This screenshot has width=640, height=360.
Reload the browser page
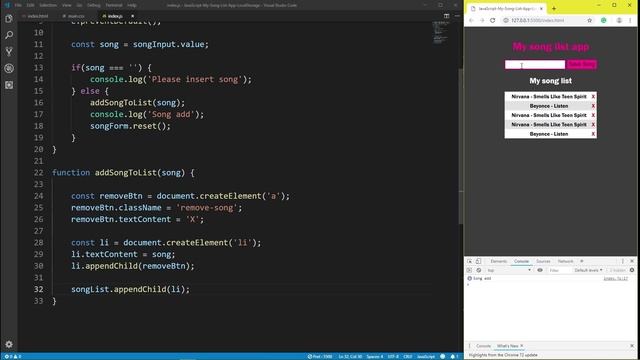pyautogui.click(x=493, y=20)
